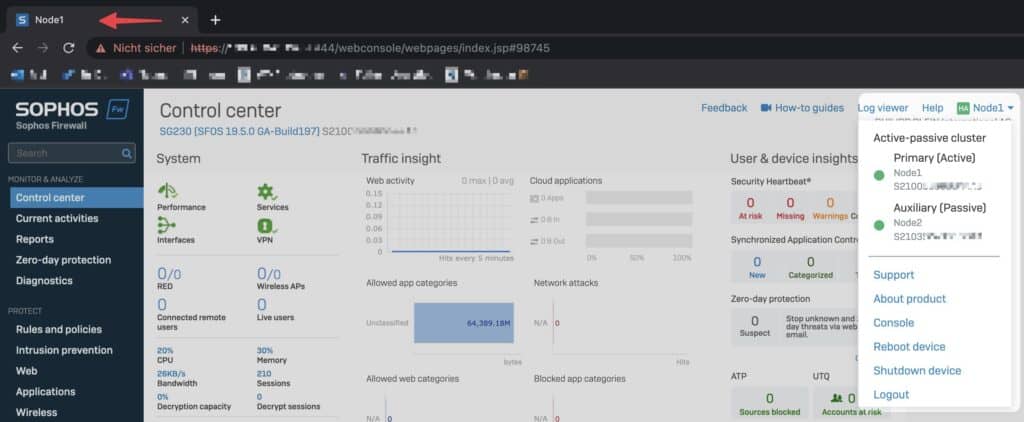Click Logout in the dropdown menu
1024x422 pixels.
(891, 395)
